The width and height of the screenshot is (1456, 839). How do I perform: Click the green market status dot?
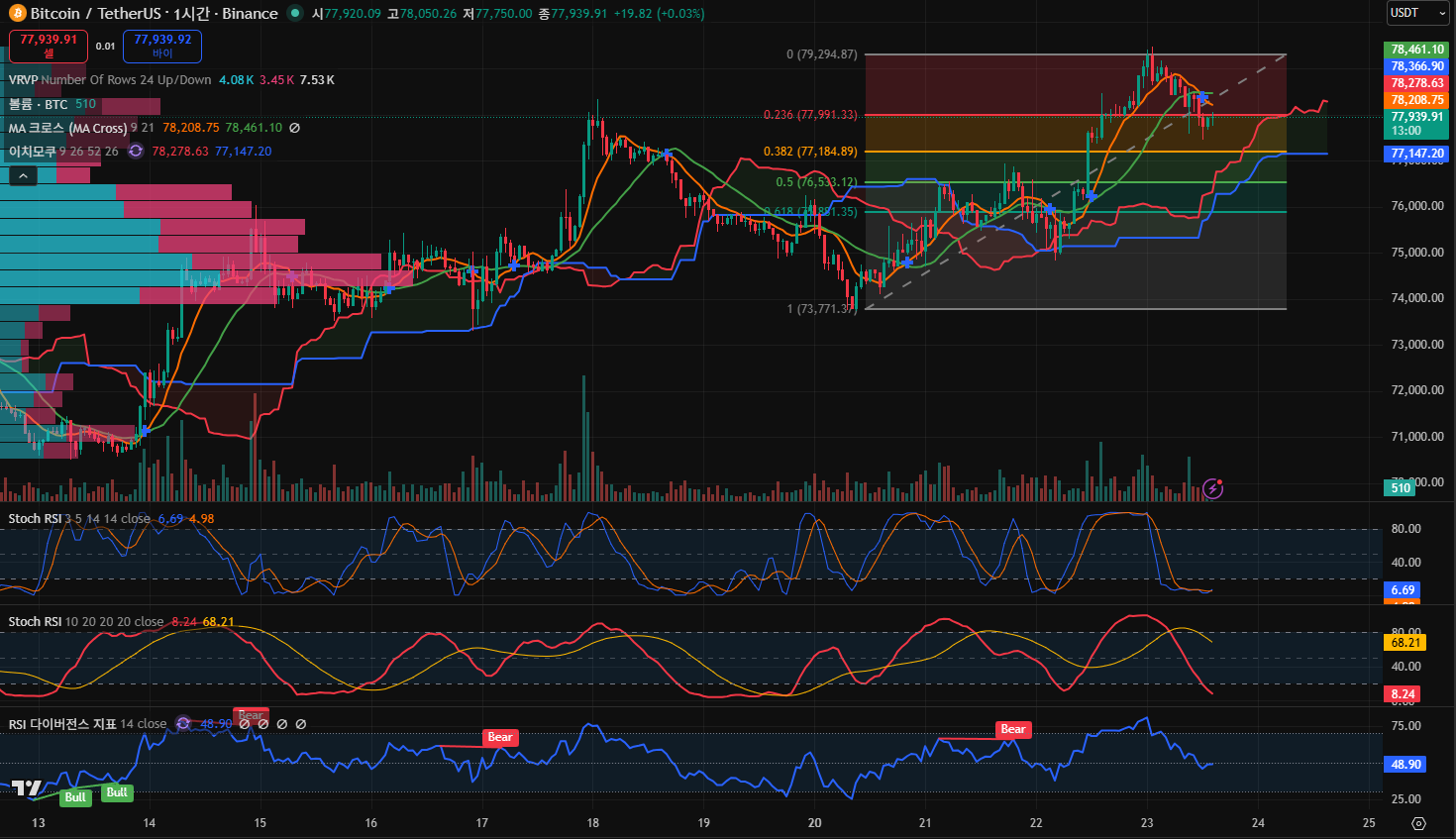pos(294,13)
